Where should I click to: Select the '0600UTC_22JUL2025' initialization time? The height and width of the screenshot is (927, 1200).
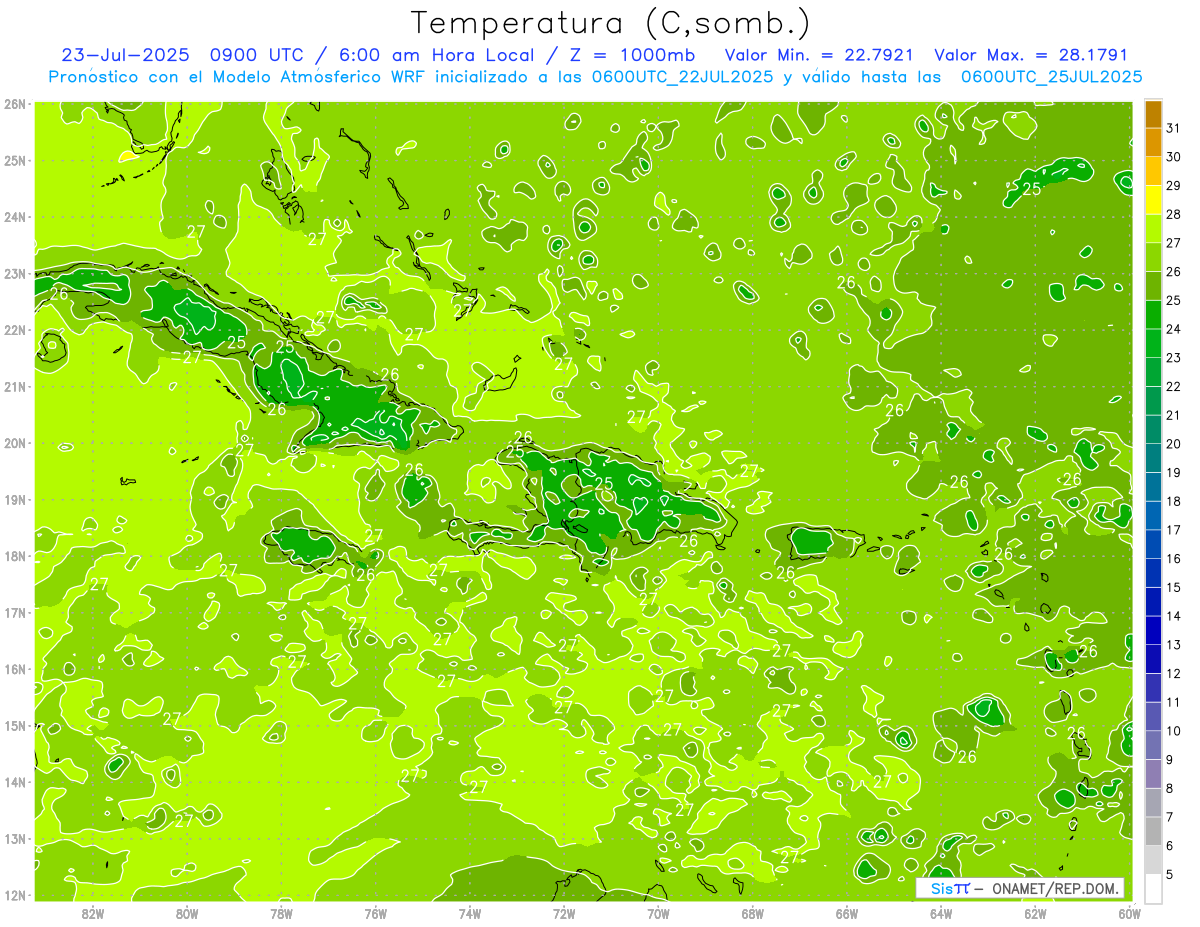pos(682,77)
